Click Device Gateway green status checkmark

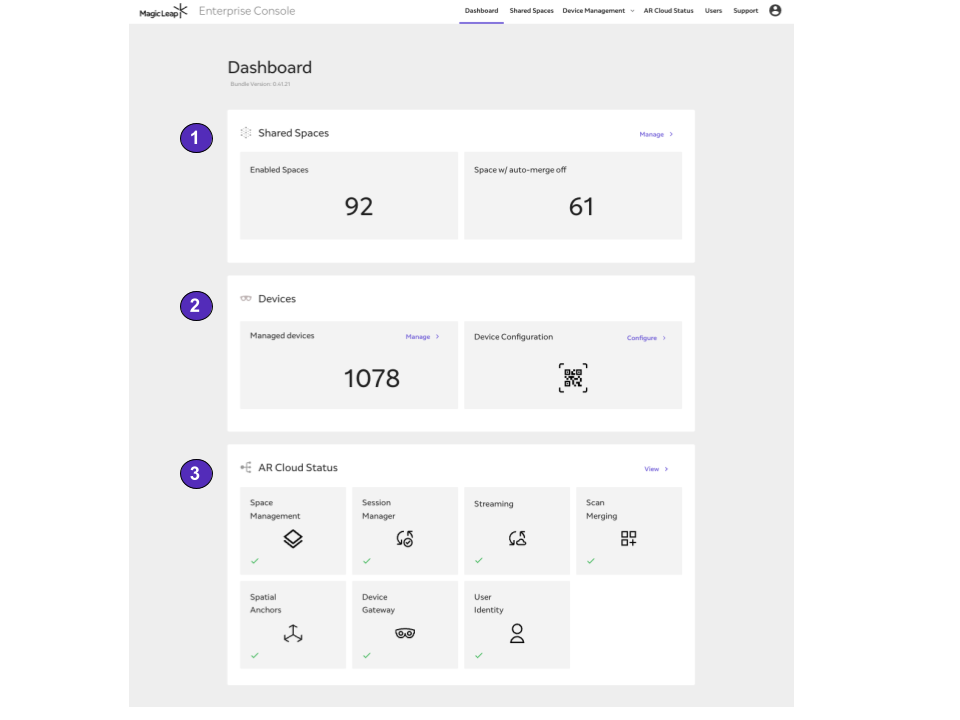[x=367, y=655]
